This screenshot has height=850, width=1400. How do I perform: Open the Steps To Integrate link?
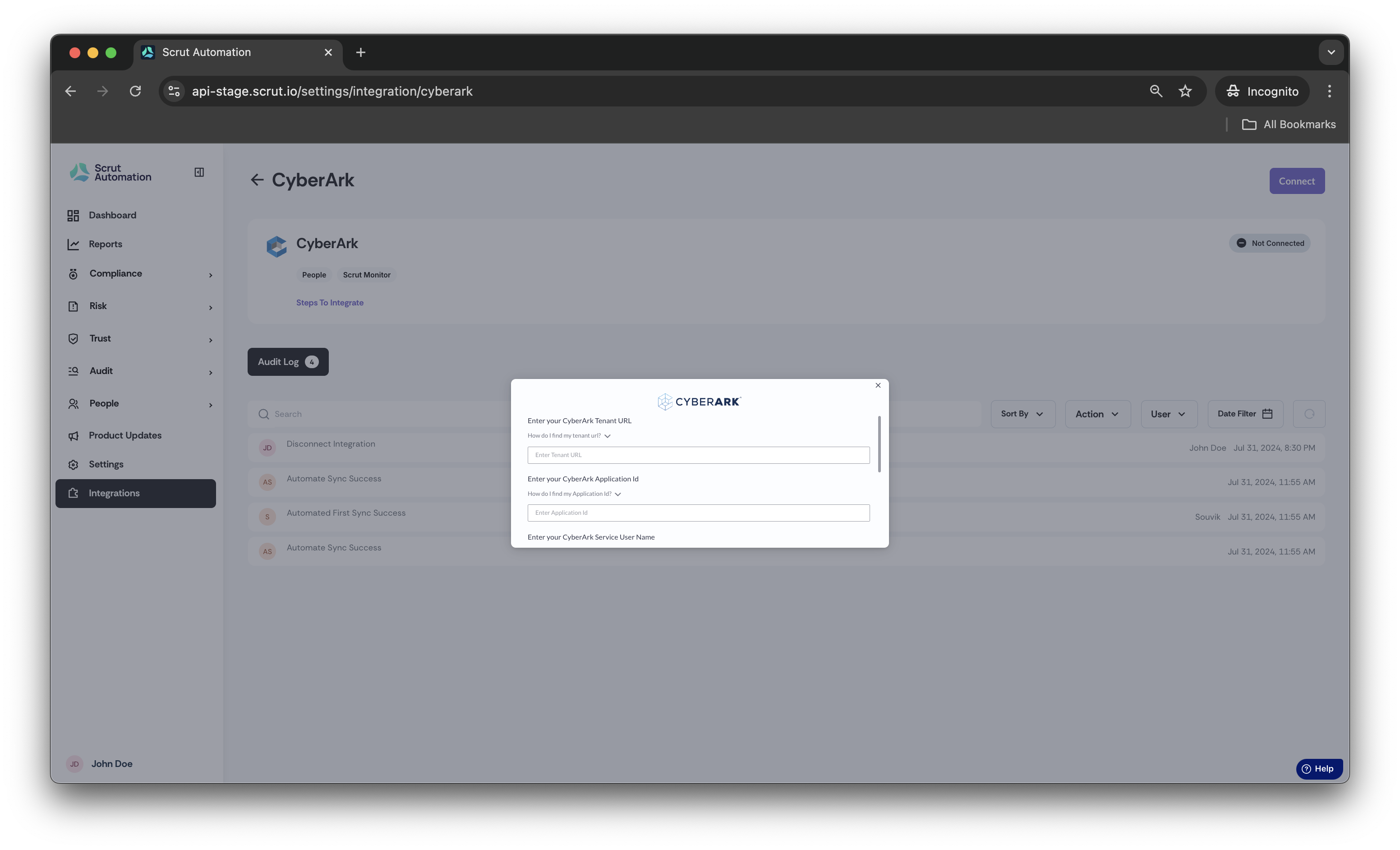pos(330,303)
